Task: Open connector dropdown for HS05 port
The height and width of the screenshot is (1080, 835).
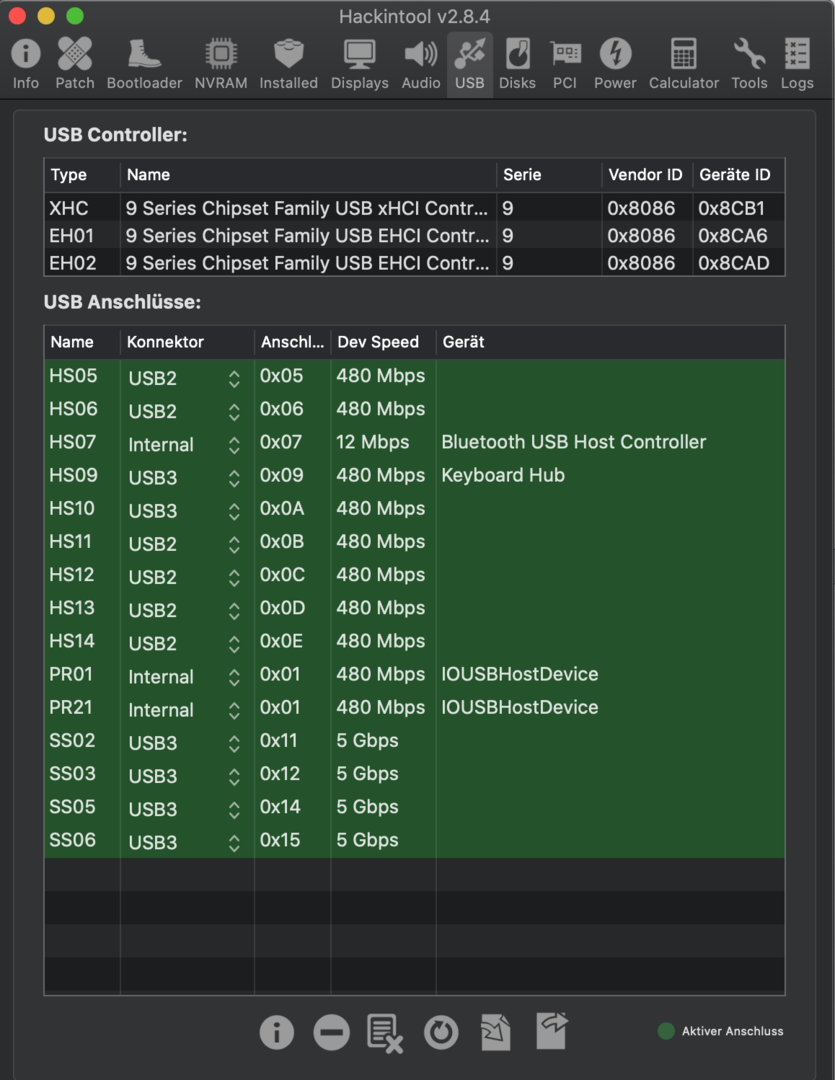Action: click(x=234, y=379)
